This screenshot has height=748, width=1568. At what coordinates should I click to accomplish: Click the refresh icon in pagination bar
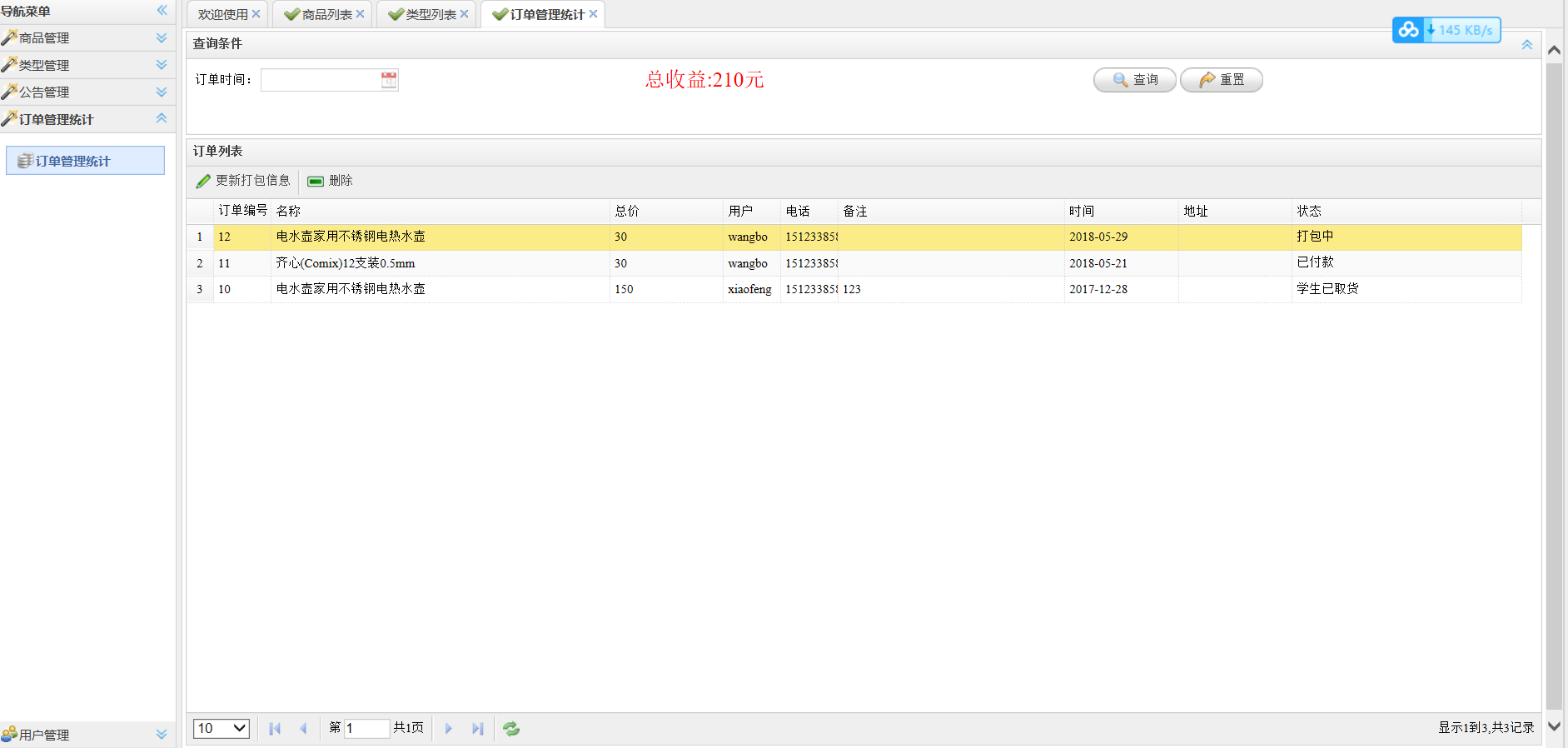[x=511, y=729]
